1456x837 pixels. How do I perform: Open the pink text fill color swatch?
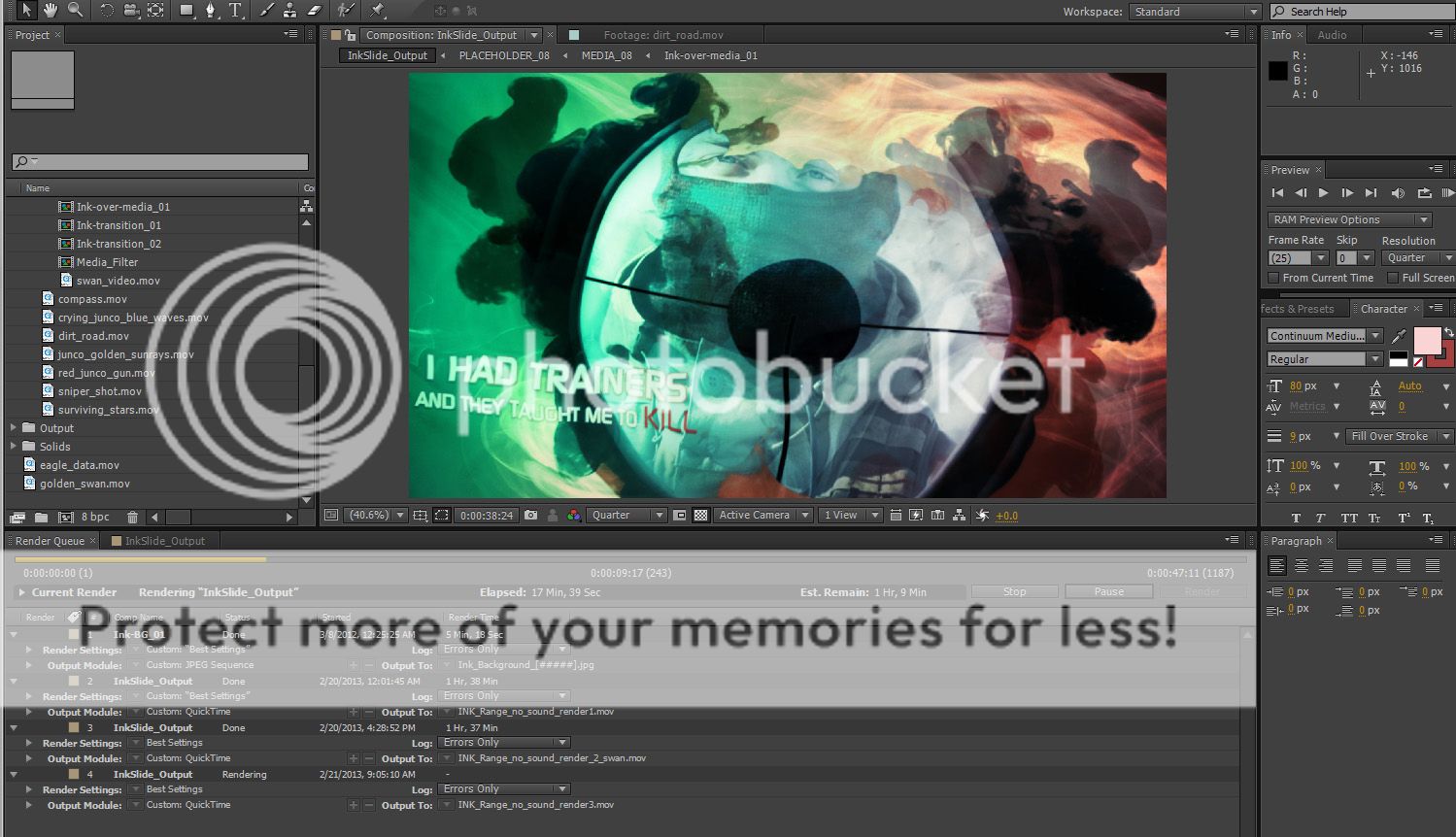(1426, 341)
